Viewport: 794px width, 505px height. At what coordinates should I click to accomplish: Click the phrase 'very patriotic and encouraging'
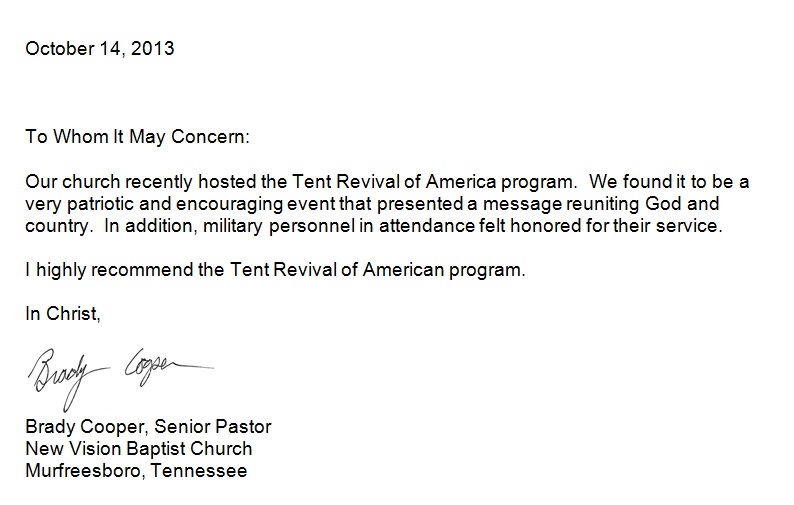[154, 204]
